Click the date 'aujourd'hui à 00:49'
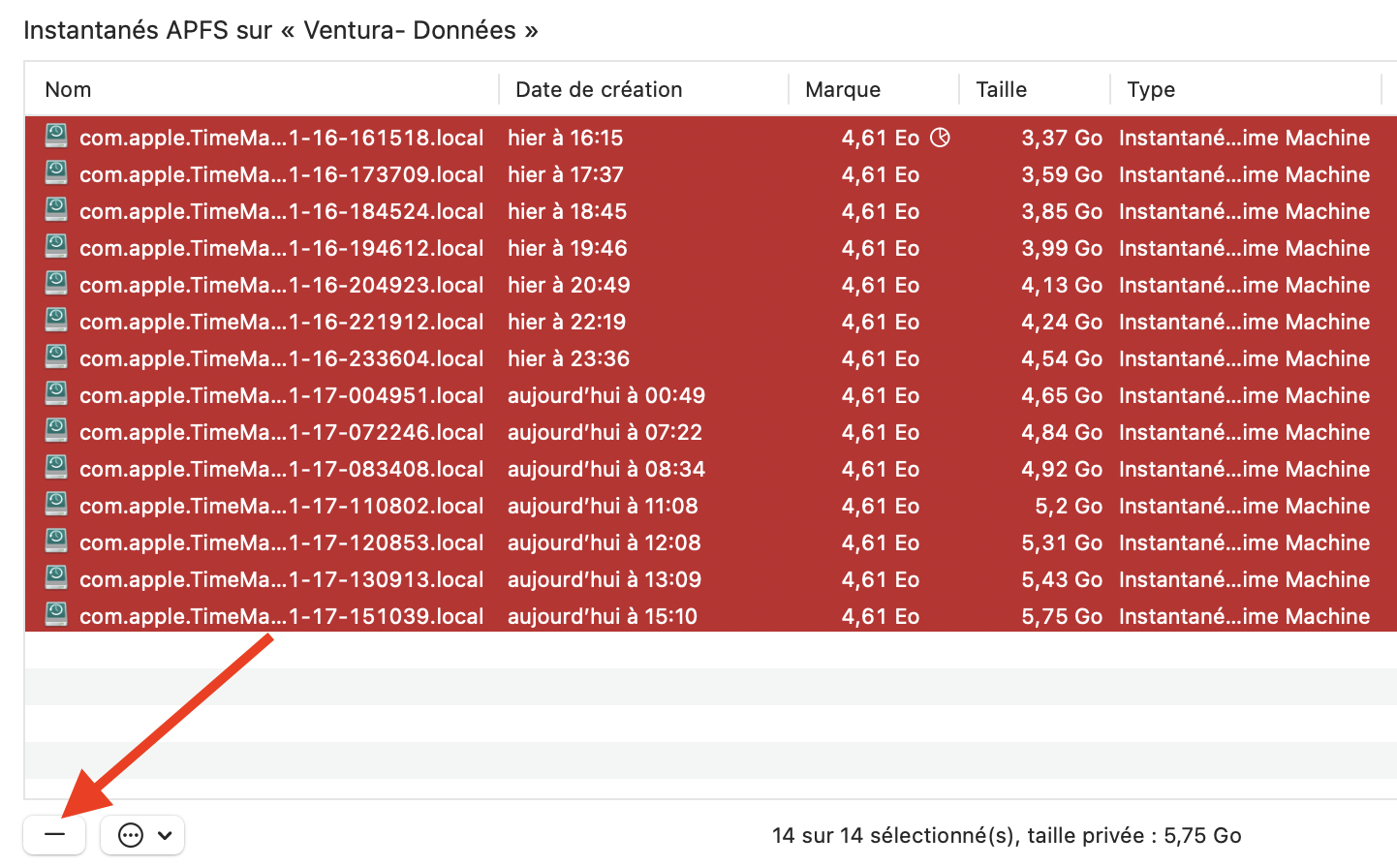This screenshot has width=1397, height=868. pos(606,395)
